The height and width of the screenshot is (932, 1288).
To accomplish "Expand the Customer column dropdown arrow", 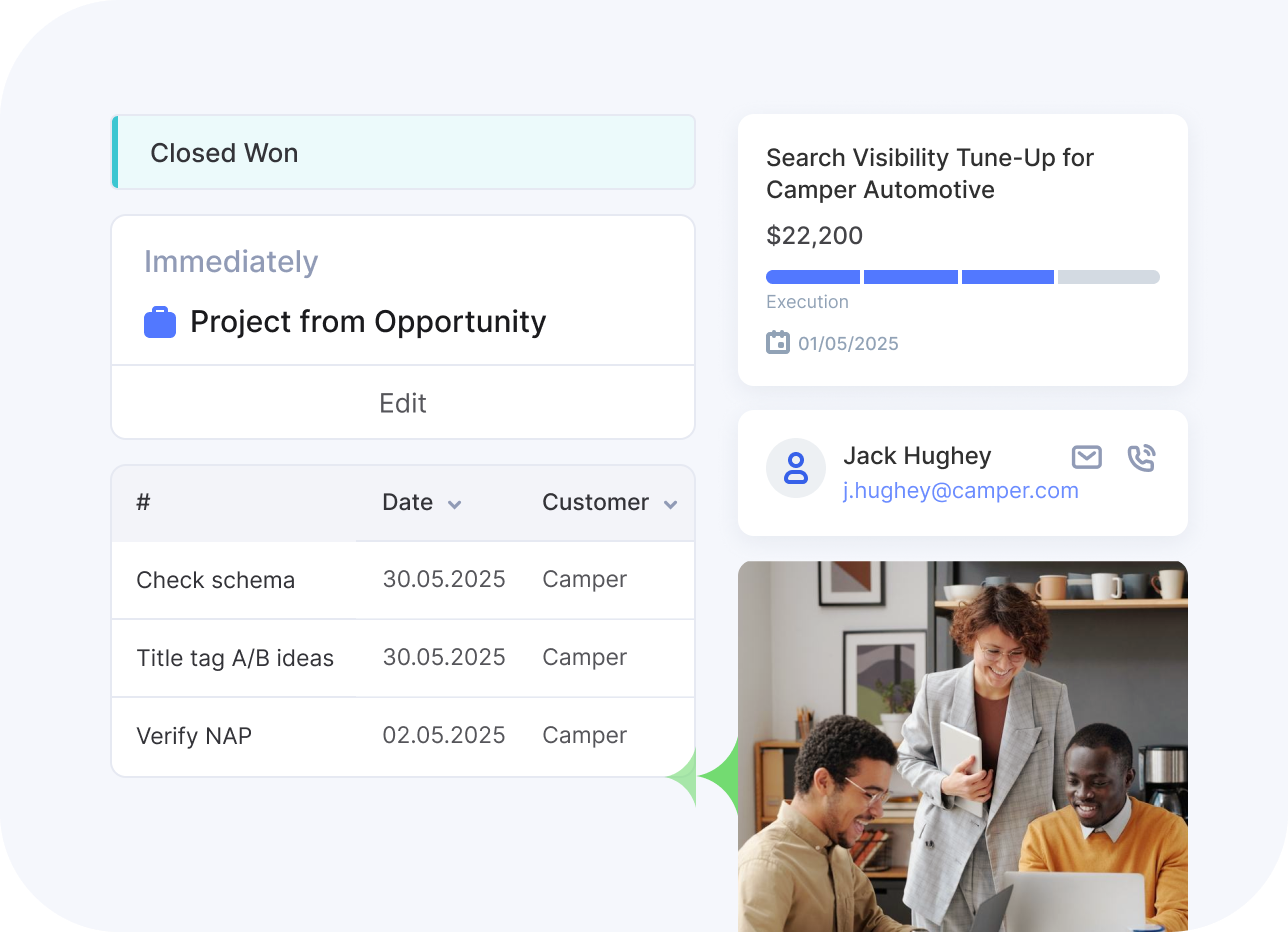I will click(670, 504).
